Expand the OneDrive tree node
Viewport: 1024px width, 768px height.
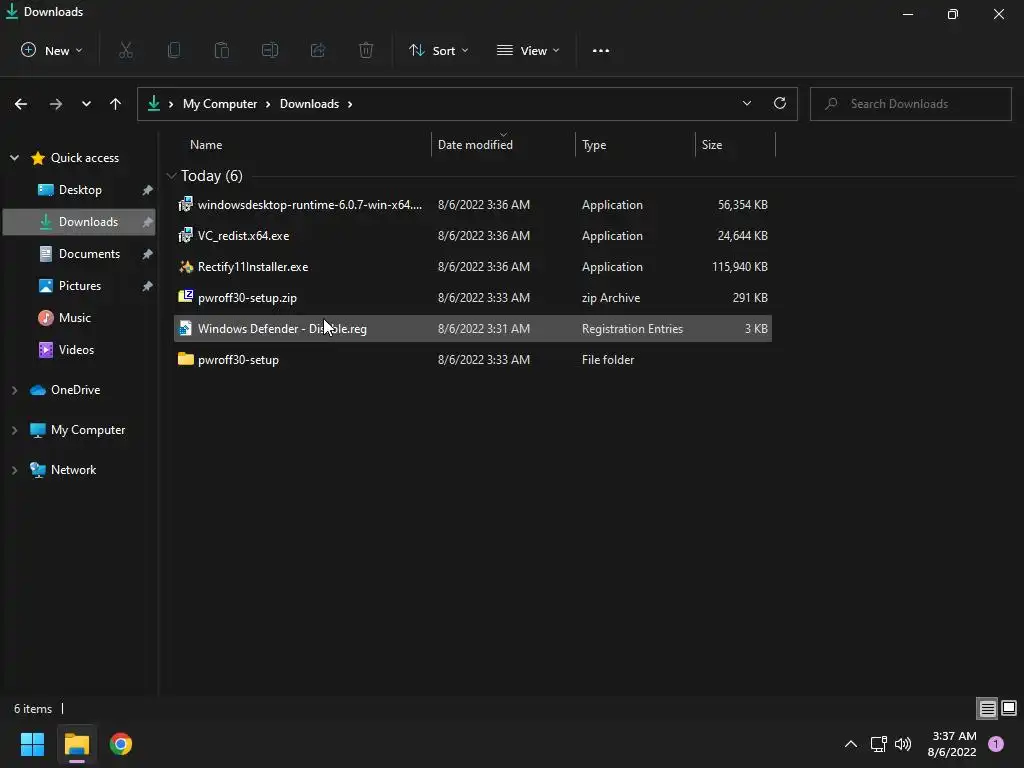pos(14,390)
